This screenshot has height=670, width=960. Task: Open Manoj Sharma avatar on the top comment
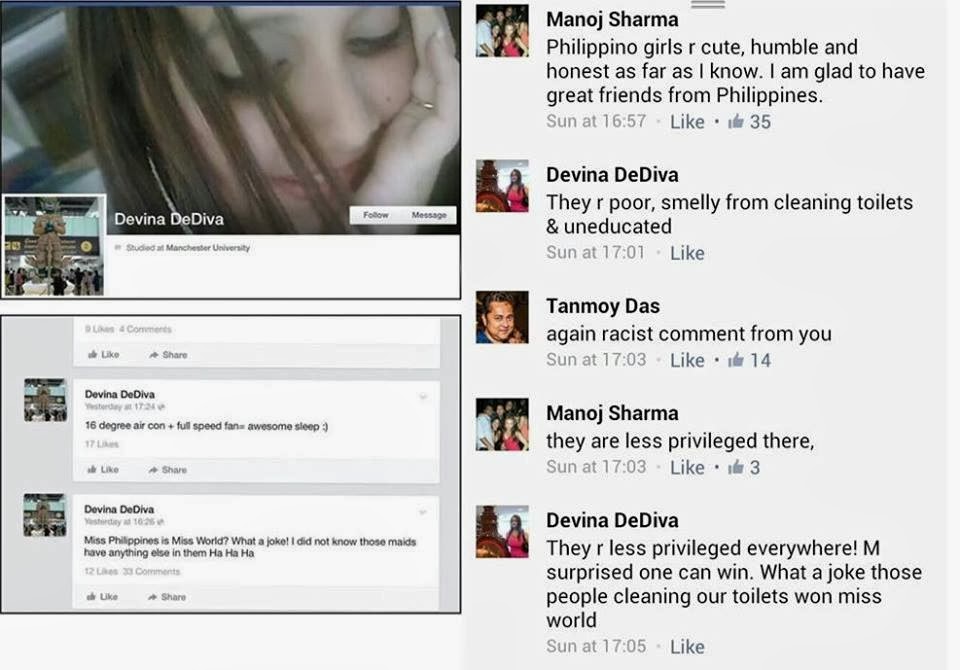(x=502, y=31)
